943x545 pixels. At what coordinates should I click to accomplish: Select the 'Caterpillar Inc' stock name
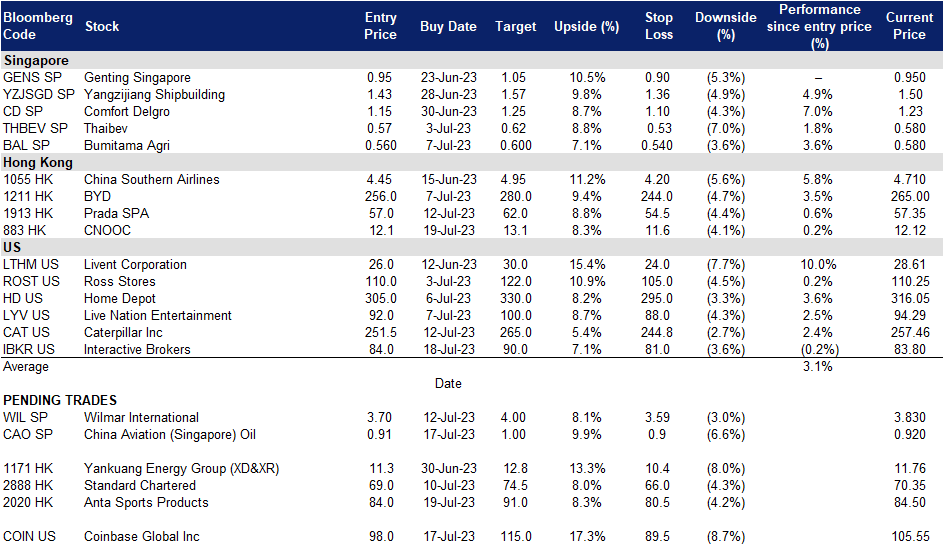(123, 332)
